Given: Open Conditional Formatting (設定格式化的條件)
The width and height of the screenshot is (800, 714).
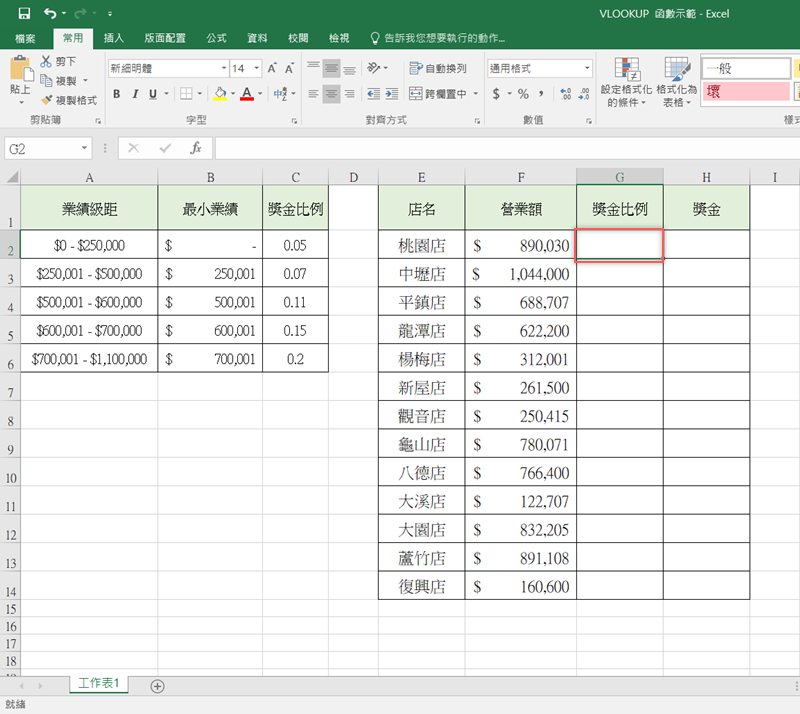Looking at the screenshot, I should point(627,82).
